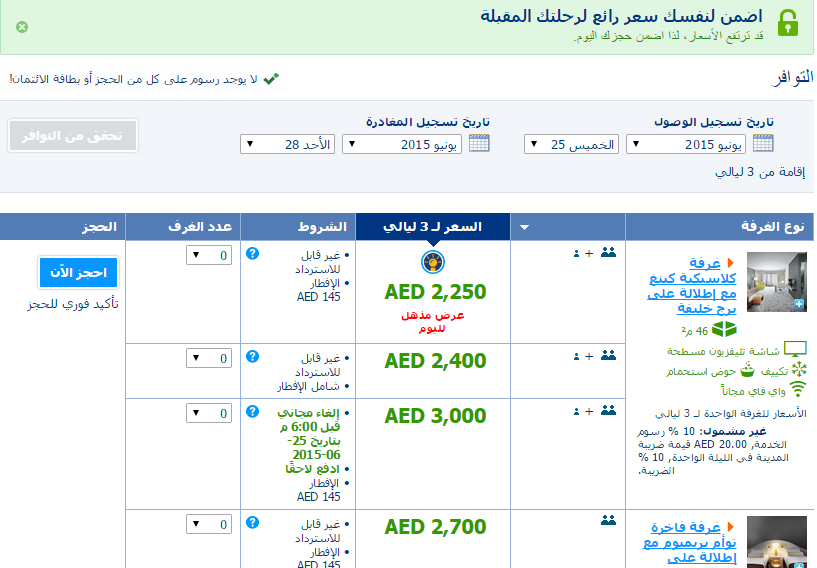Image resolution: width=817 pixels, height=568 pixels.
Task: Click occupancy people icon in AED 2,700 row
Action: [x=608, y=520]
